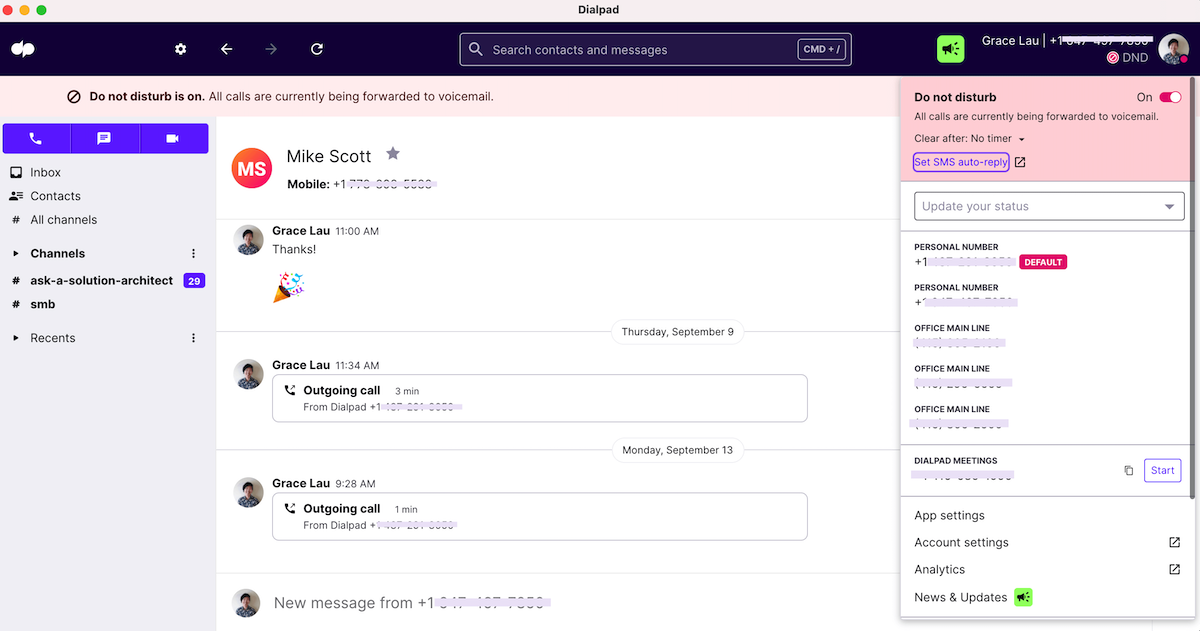Open the messages view icon
The height and width of the screenshot is (631, 1200).
click(x=106, y=138)
